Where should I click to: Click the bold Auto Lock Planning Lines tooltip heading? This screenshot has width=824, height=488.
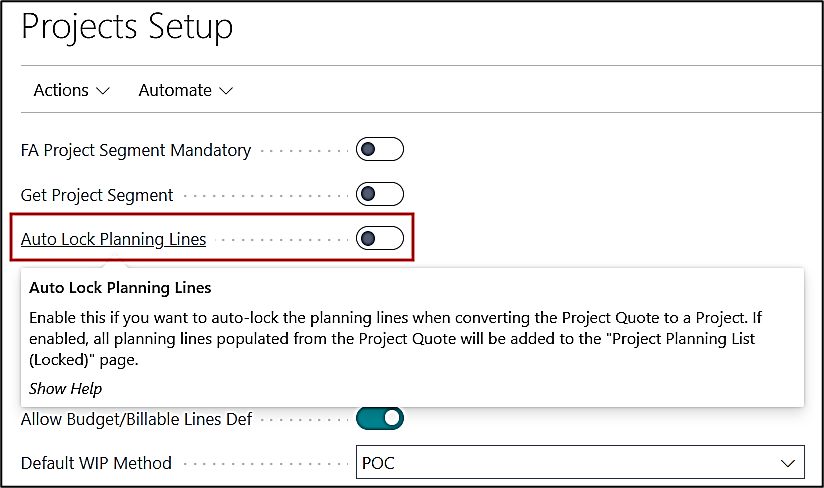coord(120,288)
